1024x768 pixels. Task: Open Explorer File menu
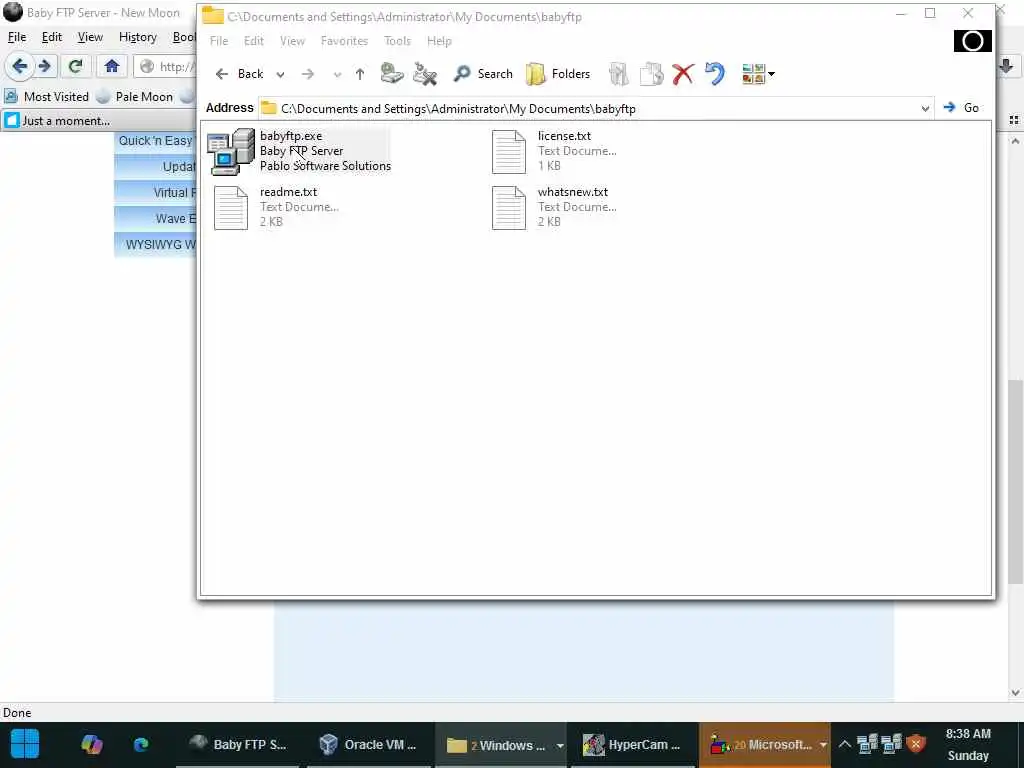(x=219, y=40)
